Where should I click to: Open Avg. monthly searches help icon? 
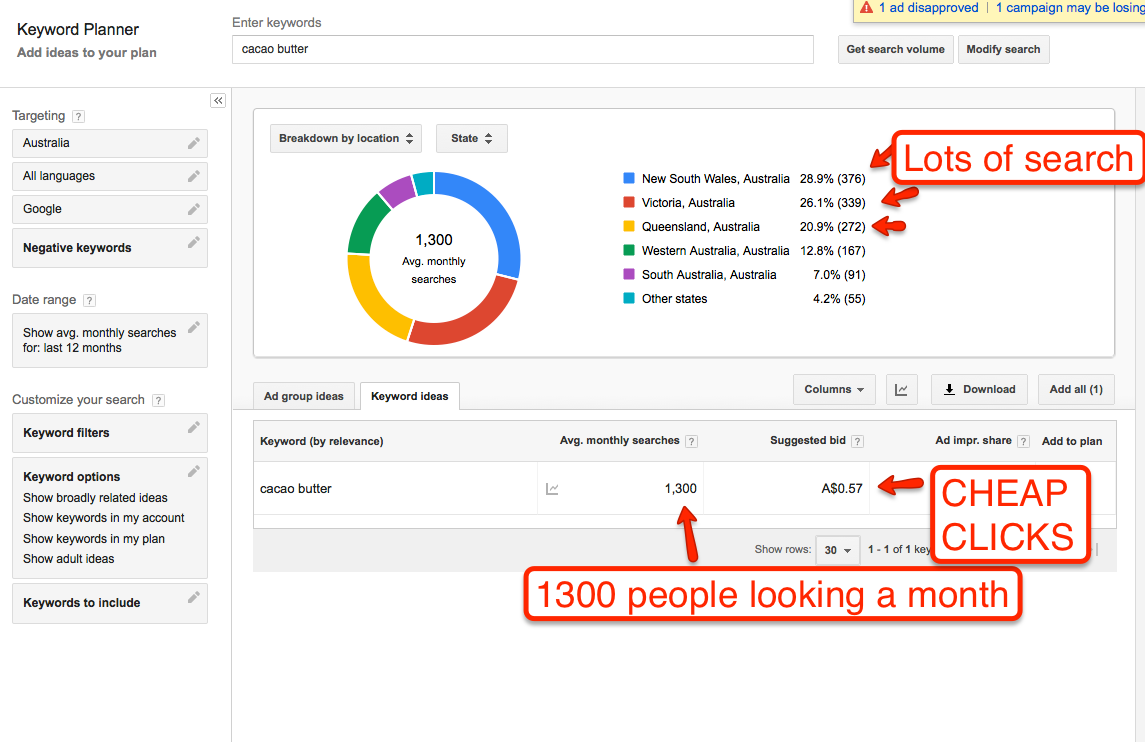(x=692, y=441)
